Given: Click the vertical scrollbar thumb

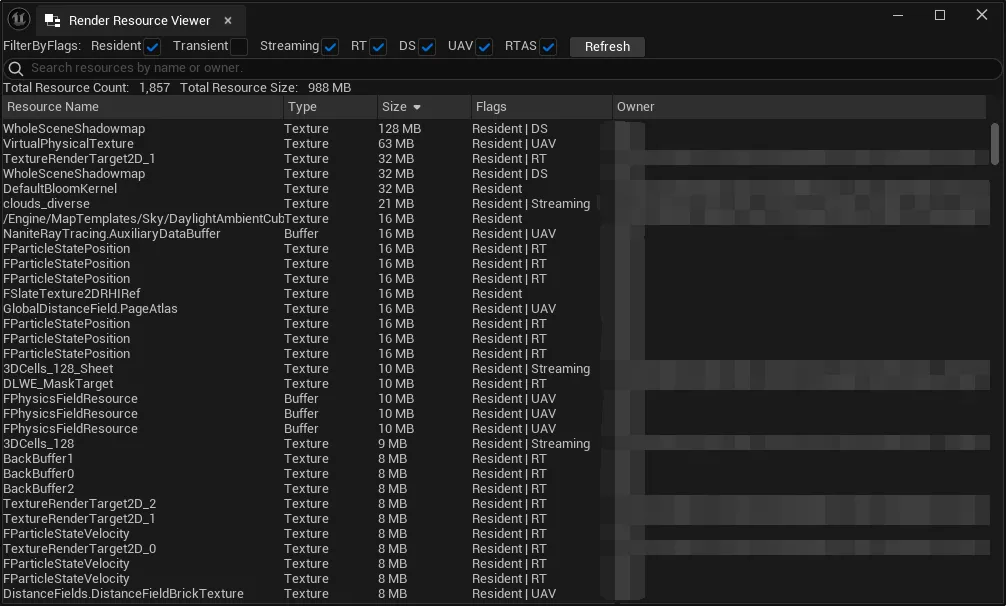Looking at the screenshot, I should point(994,144).
